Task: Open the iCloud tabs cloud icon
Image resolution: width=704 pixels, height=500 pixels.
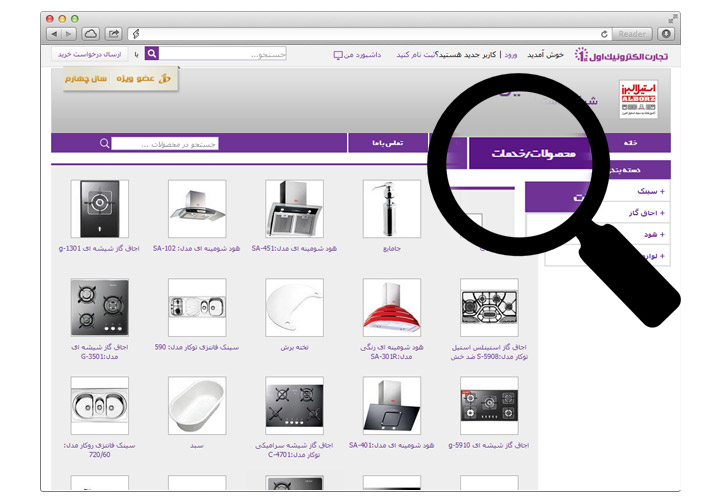Action: point(90,34)
